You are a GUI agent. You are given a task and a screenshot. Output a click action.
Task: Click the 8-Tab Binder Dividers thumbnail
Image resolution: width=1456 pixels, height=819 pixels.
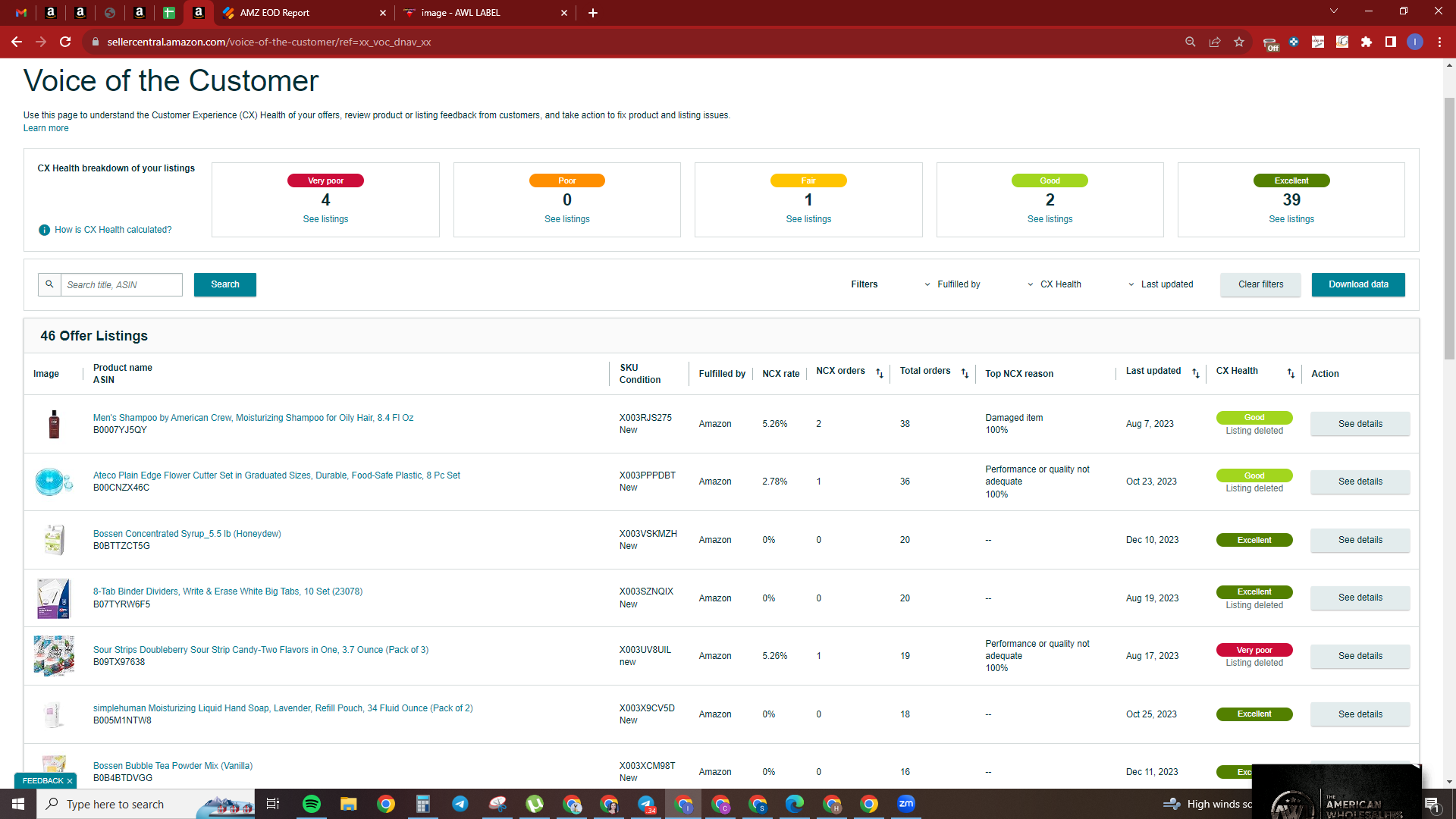54,598
